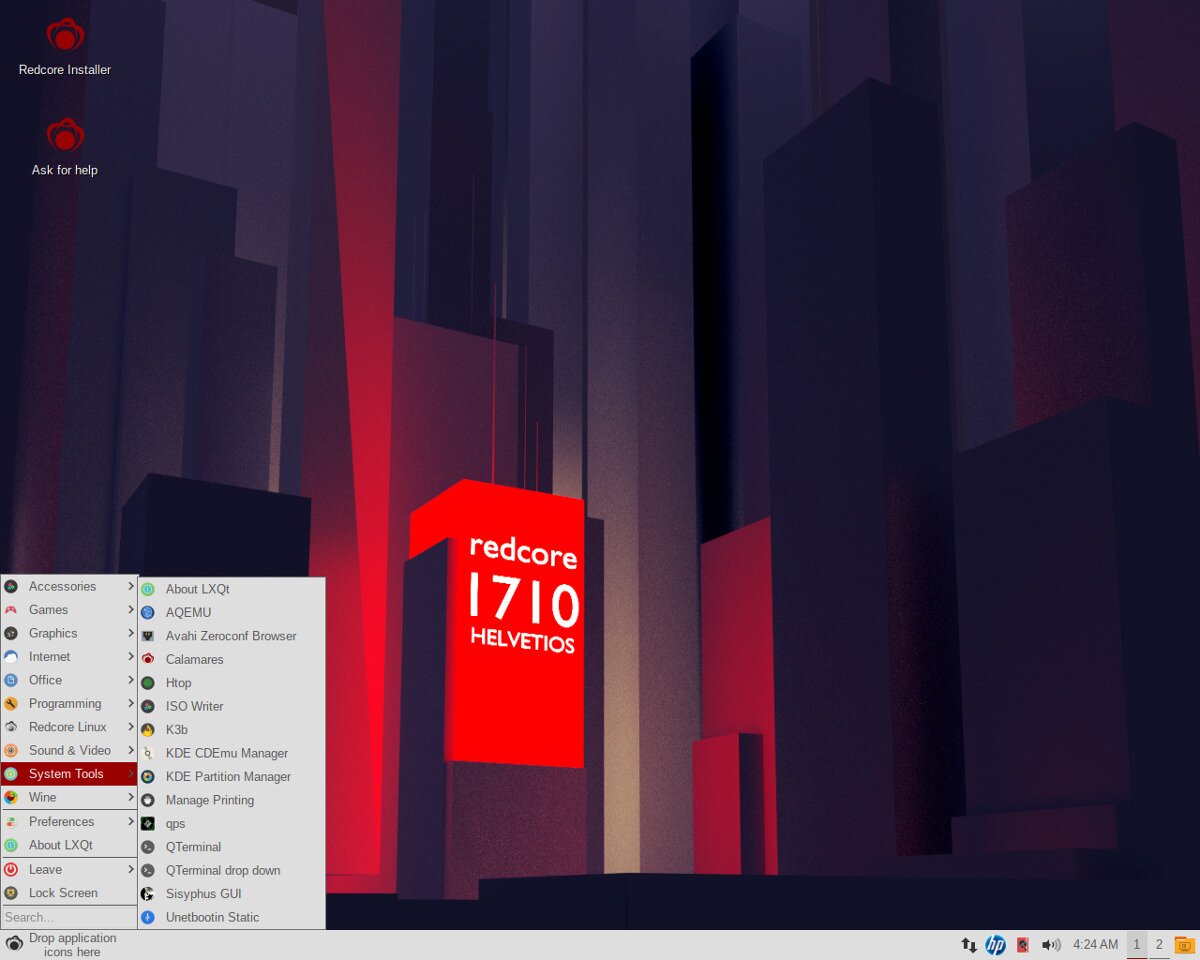Launch QTerminal from System Tools

[193, 847]
